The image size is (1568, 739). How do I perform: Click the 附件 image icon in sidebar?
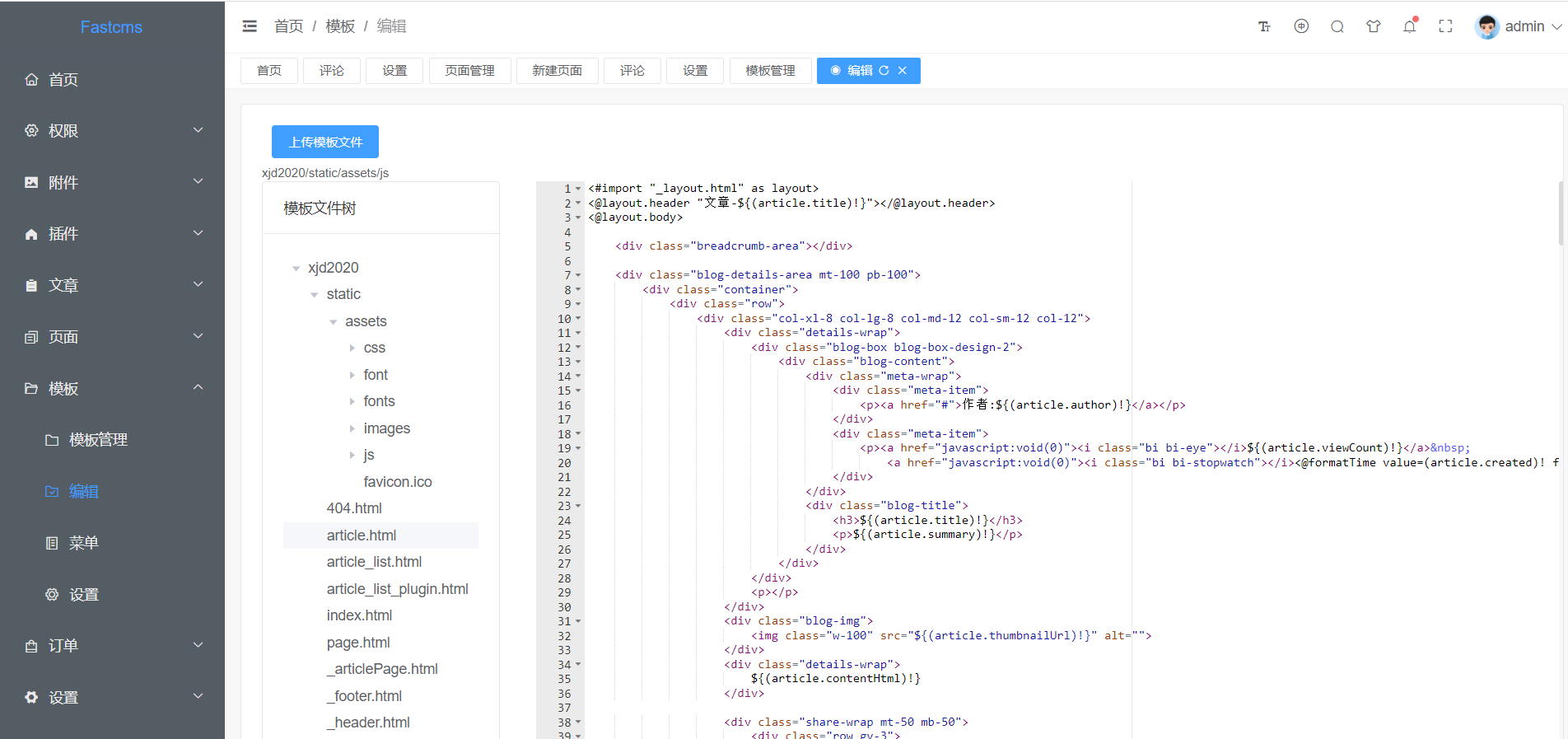click(31, 182)
